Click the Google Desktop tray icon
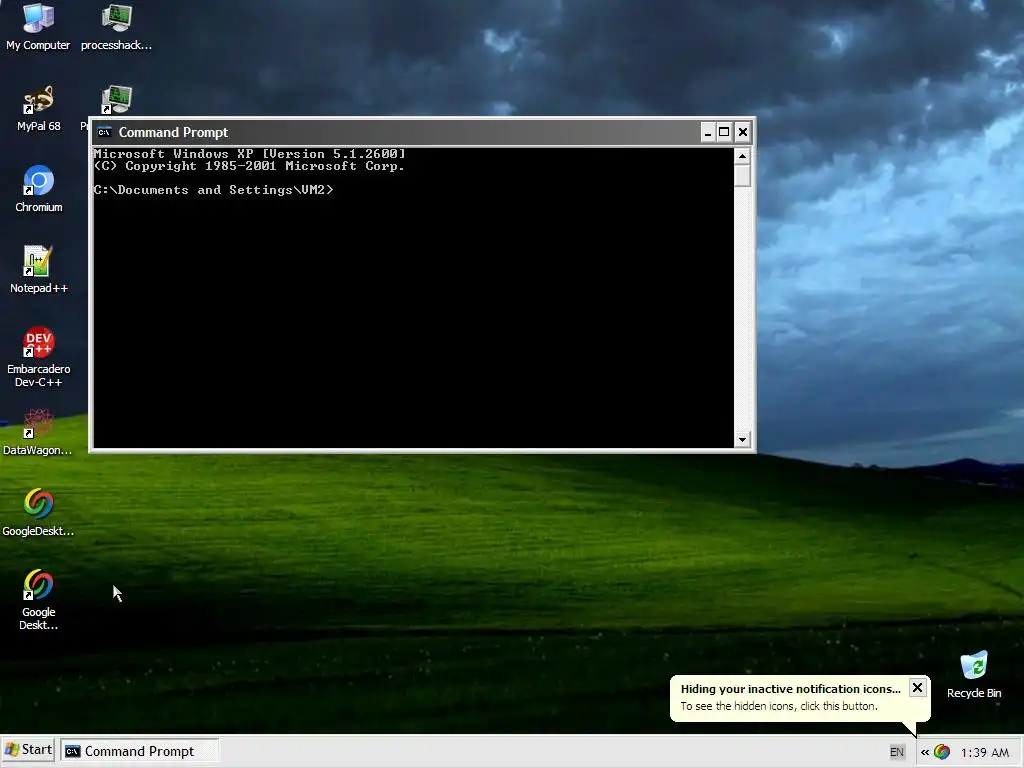Screen dimensions: 1024x768 pyautogui.click(x=942, y=752)
